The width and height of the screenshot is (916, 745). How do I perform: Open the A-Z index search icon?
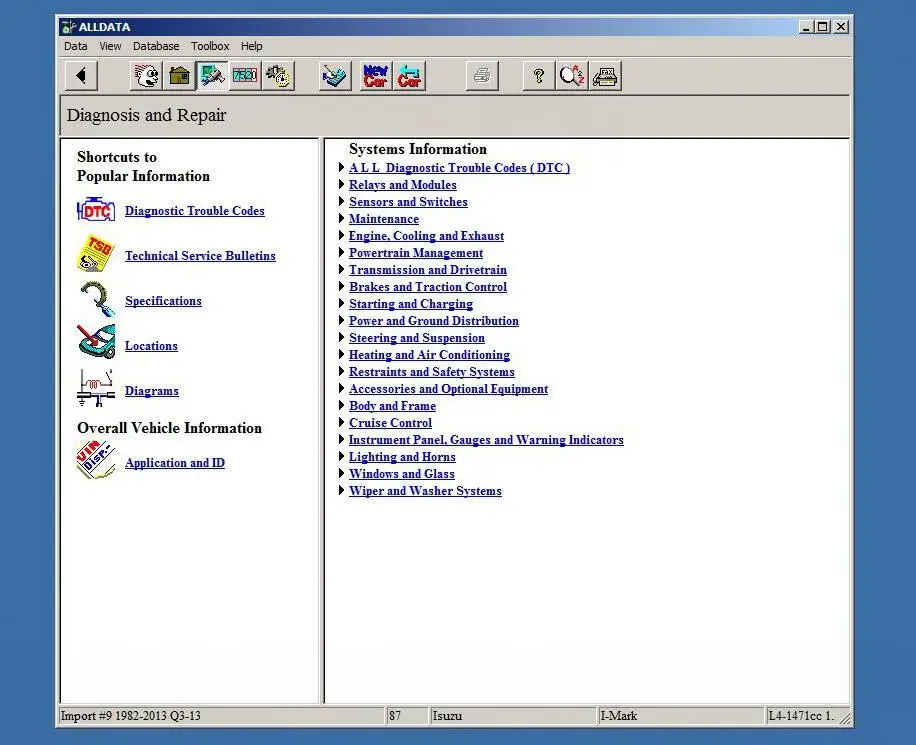[571, 75]
